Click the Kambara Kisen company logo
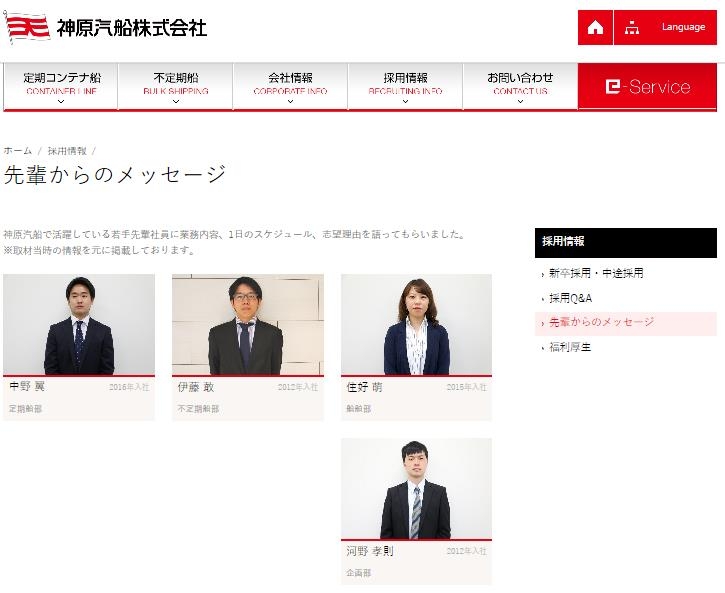 coord(107,27)
